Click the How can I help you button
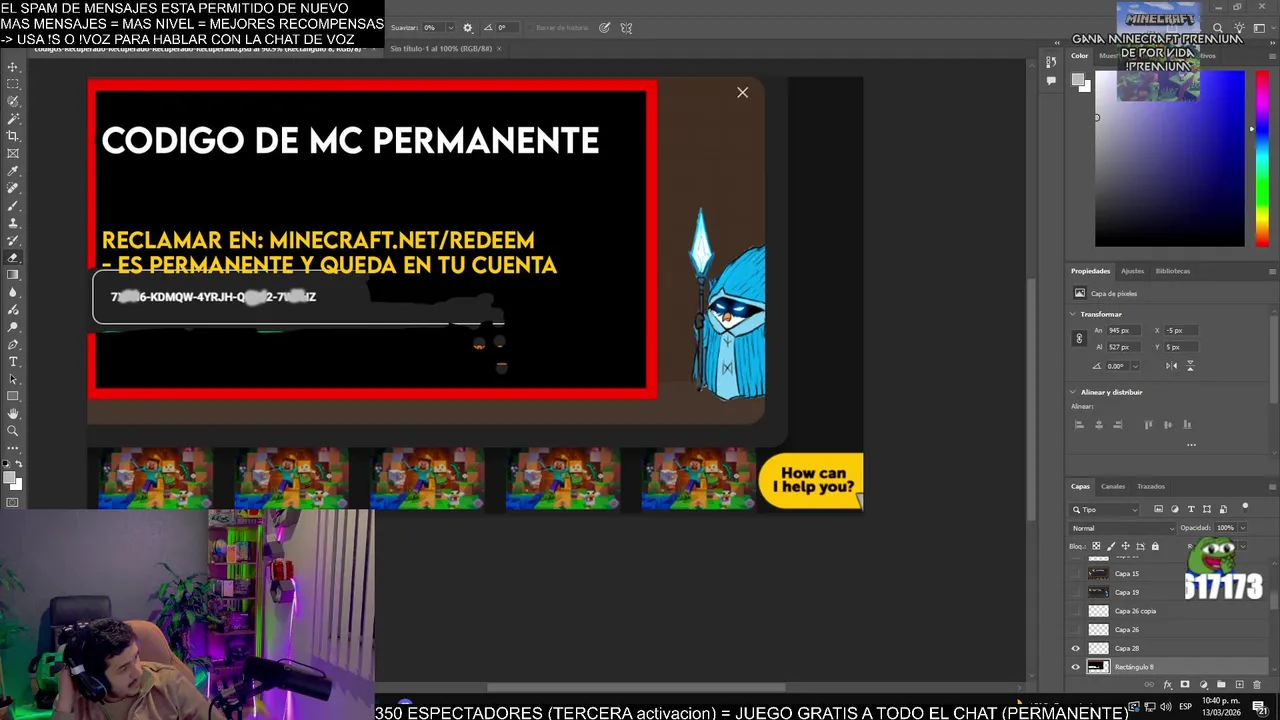This screenshot has height=720, width=1280. pyautogui.click(x=811, y=481)
